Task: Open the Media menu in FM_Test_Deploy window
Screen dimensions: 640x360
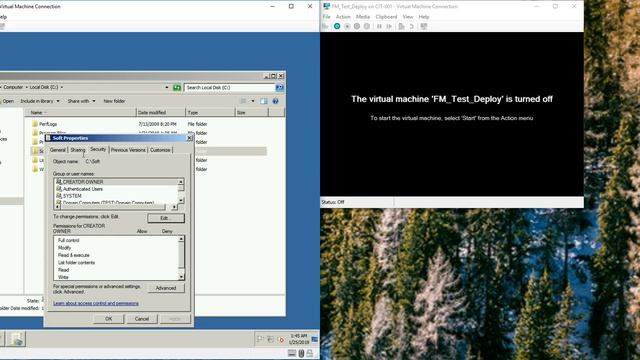Action: pyautogui.click(x=362, y=17)
